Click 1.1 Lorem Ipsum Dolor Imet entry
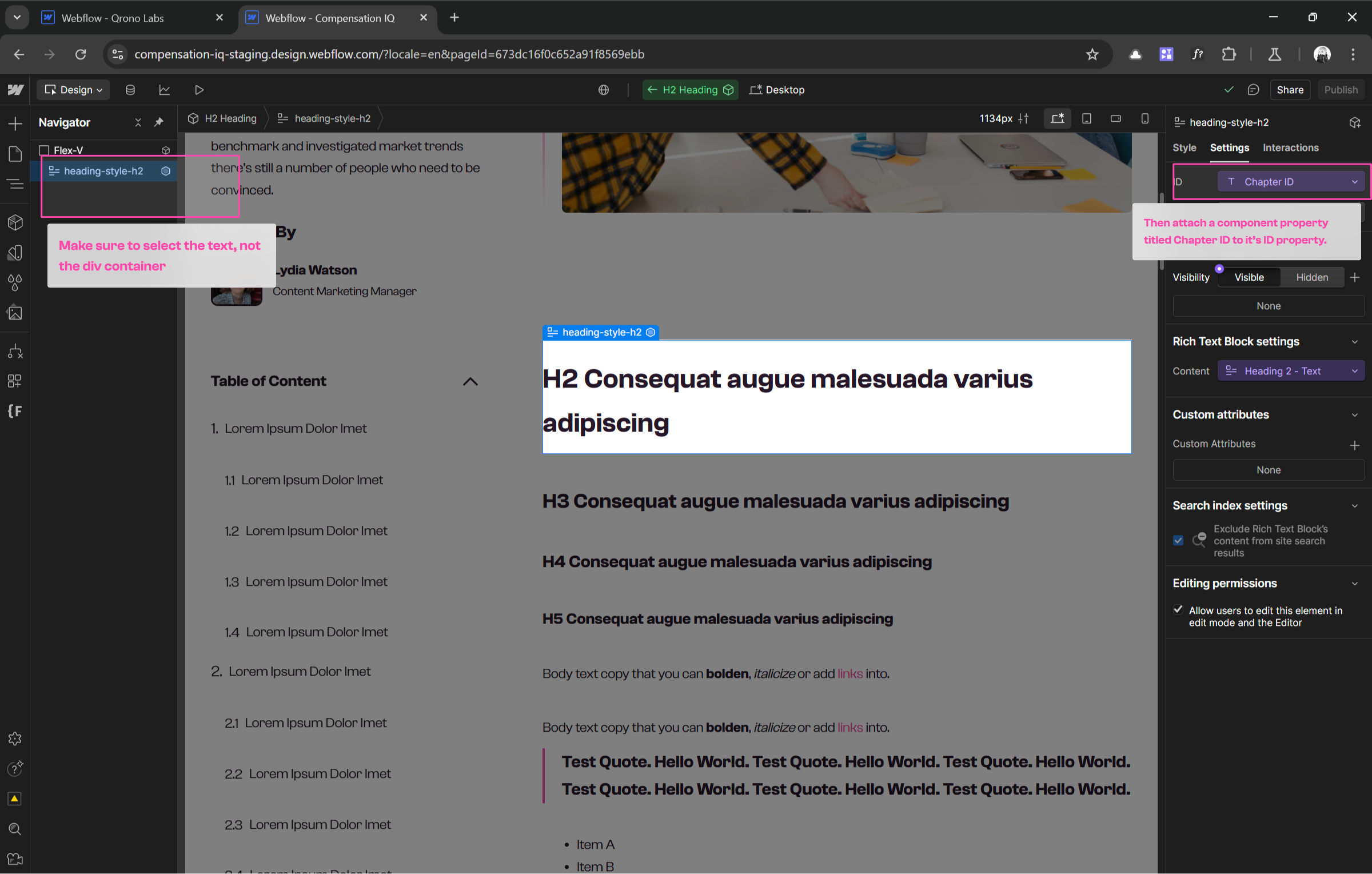Image resolution: width=1372 pixels, height=874 pixels. pyautogui.click(x=304, y=480)
